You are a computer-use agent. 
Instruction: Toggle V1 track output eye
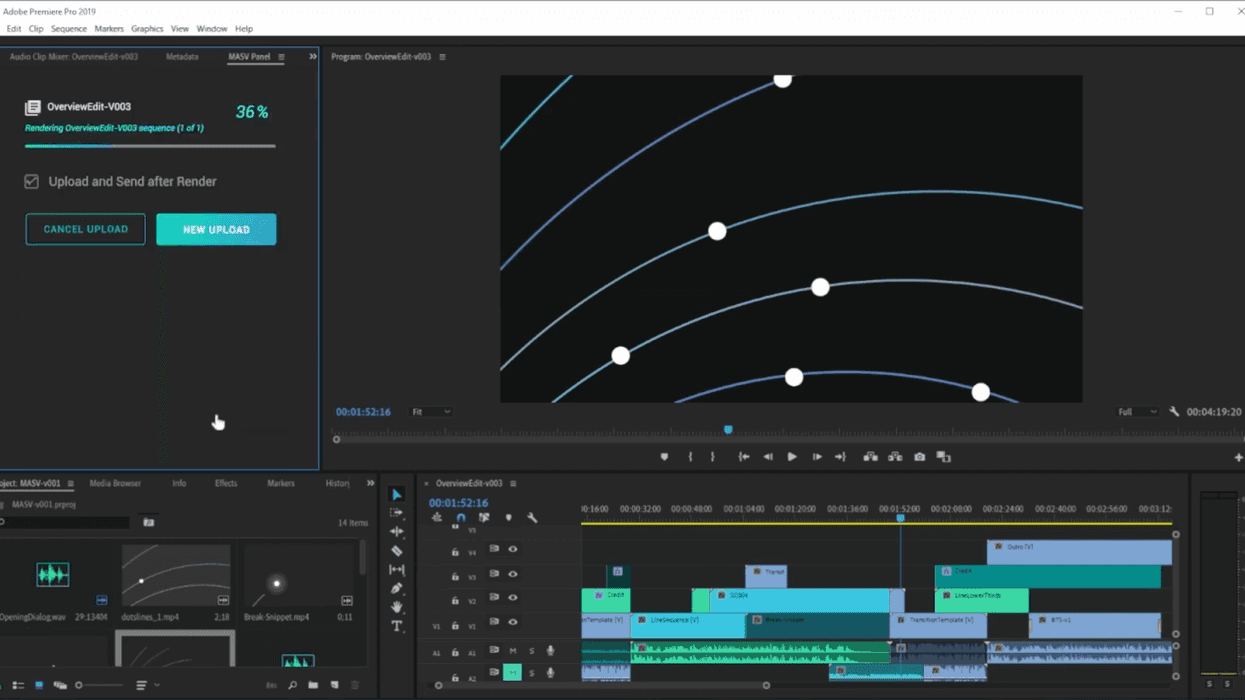513,622
